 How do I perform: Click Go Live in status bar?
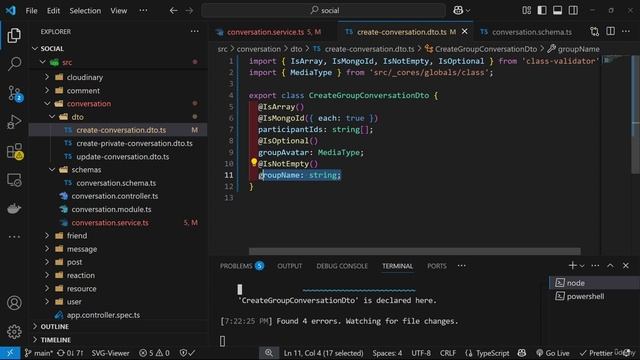(x=553, y=353)
